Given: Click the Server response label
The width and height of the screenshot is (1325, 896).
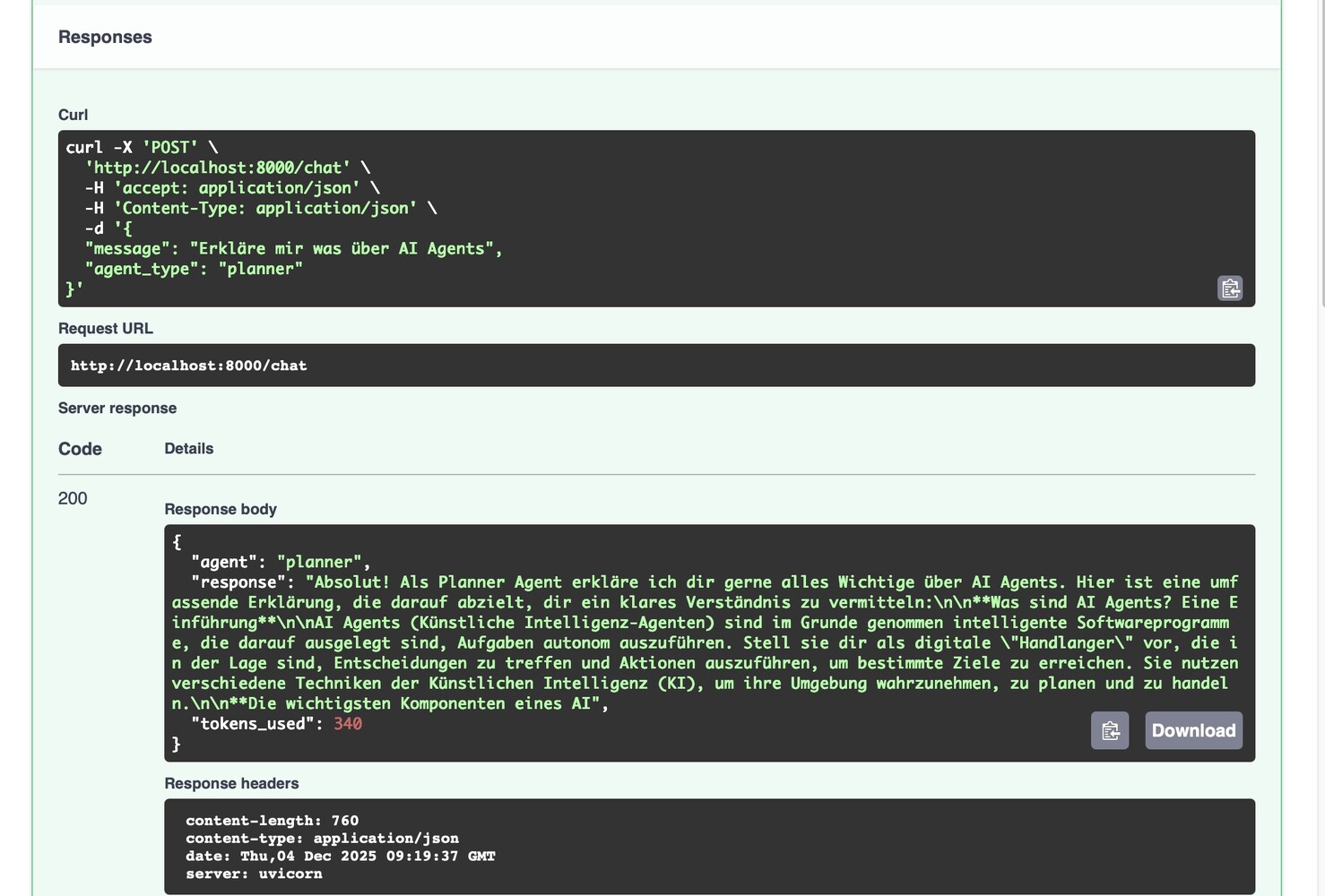Looking at the screenshot, I should 117,408.
